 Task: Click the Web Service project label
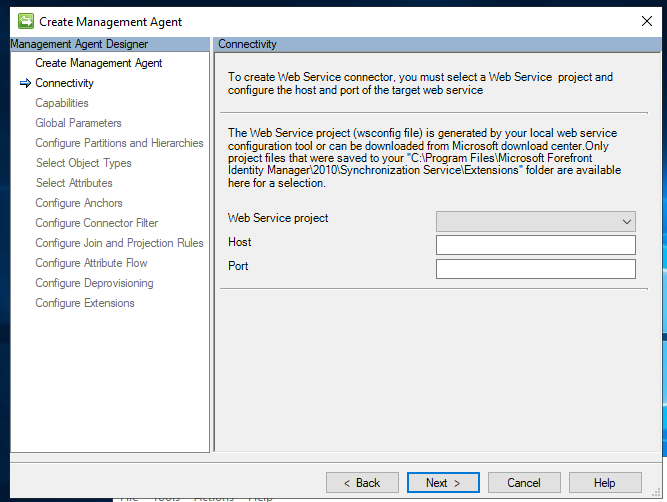coord(278,218)
